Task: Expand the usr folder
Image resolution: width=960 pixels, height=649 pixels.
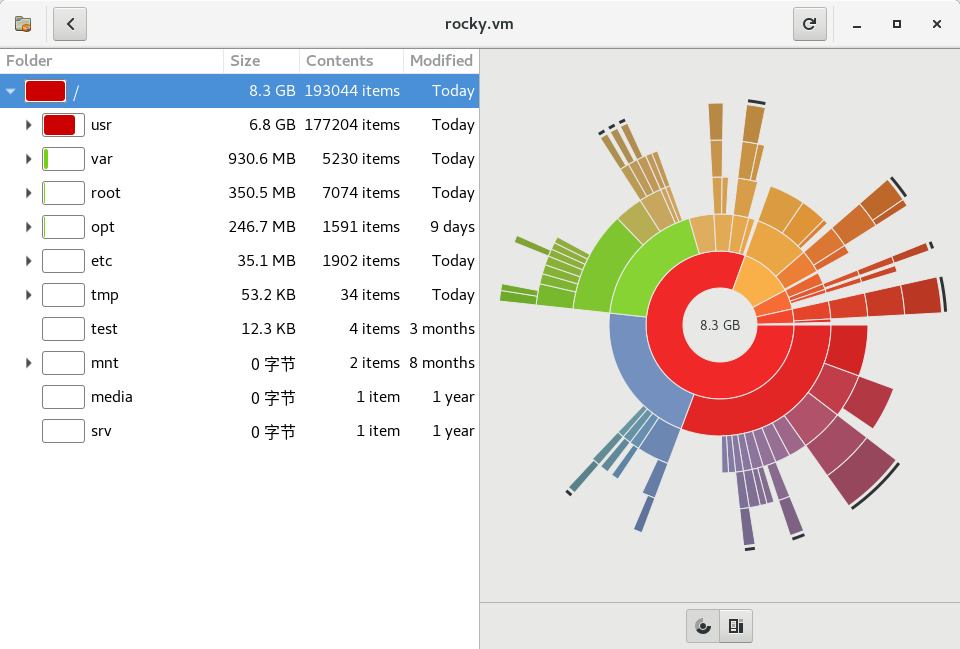Action: (28, 125)
